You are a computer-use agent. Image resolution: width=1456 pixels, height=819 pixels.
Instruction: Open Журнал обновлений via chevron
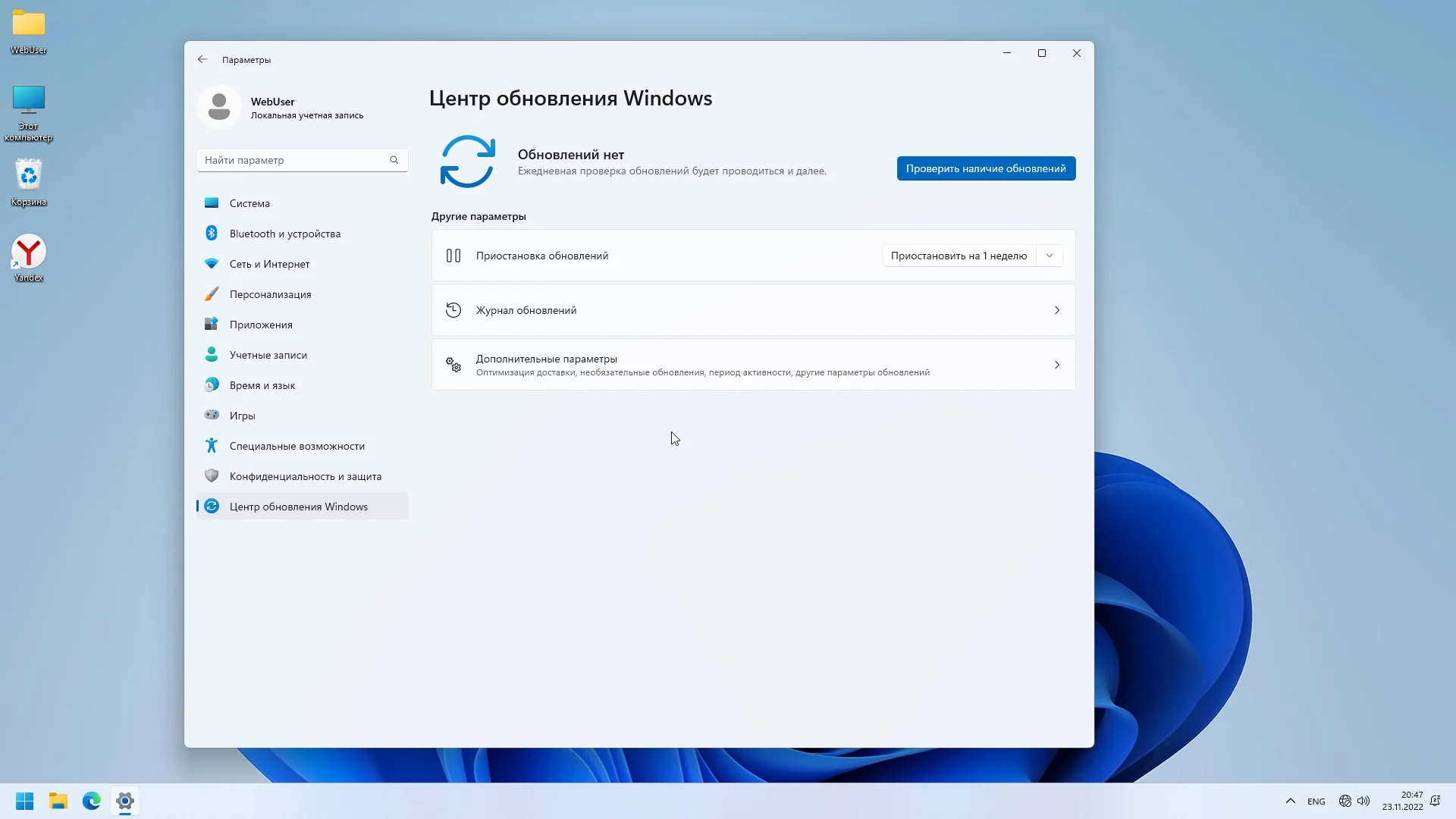[1056, 310]
